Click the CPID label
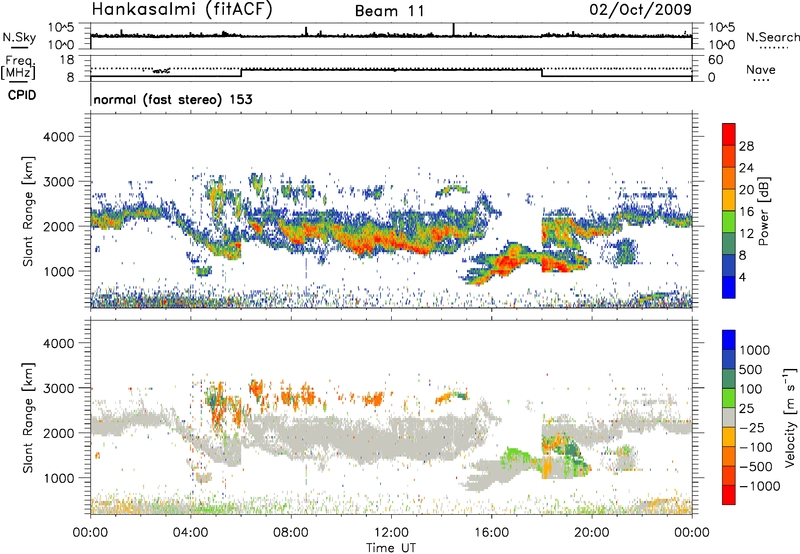Viewport: 800px width, 554px height. (x=22, y=95)
